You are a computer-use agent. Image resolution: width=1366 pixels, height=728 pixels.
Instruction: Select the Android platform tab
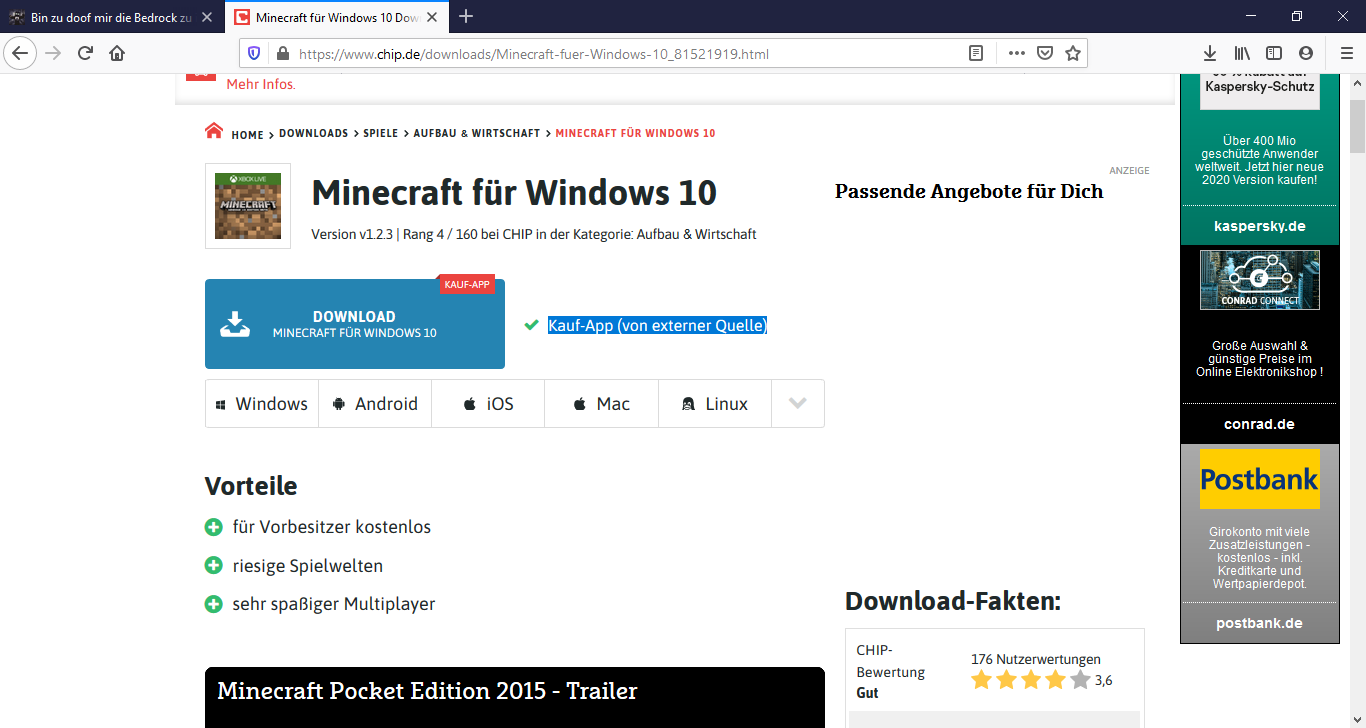(375, 404)
